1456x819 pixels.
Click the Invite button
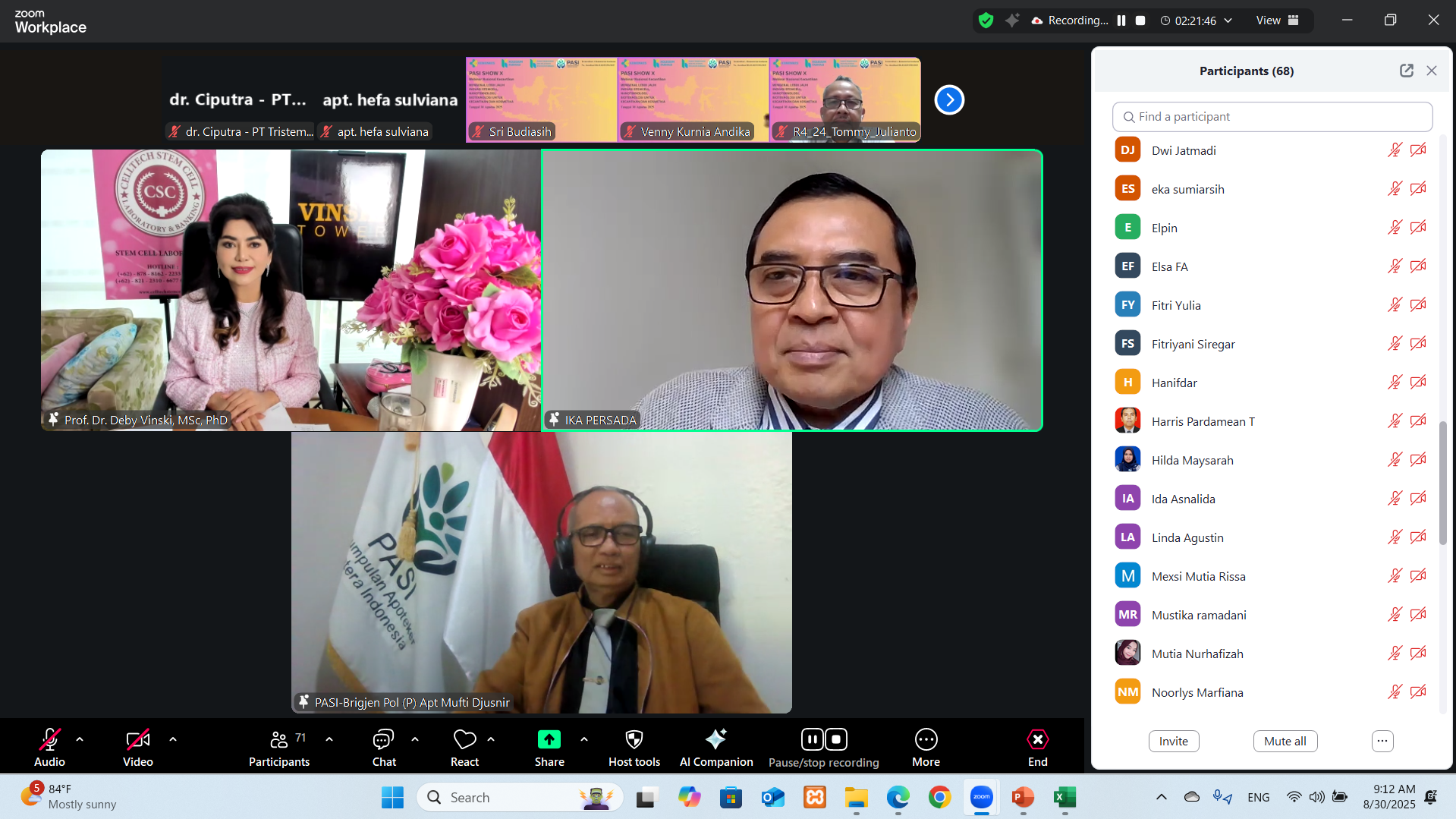coord(1173,741)
